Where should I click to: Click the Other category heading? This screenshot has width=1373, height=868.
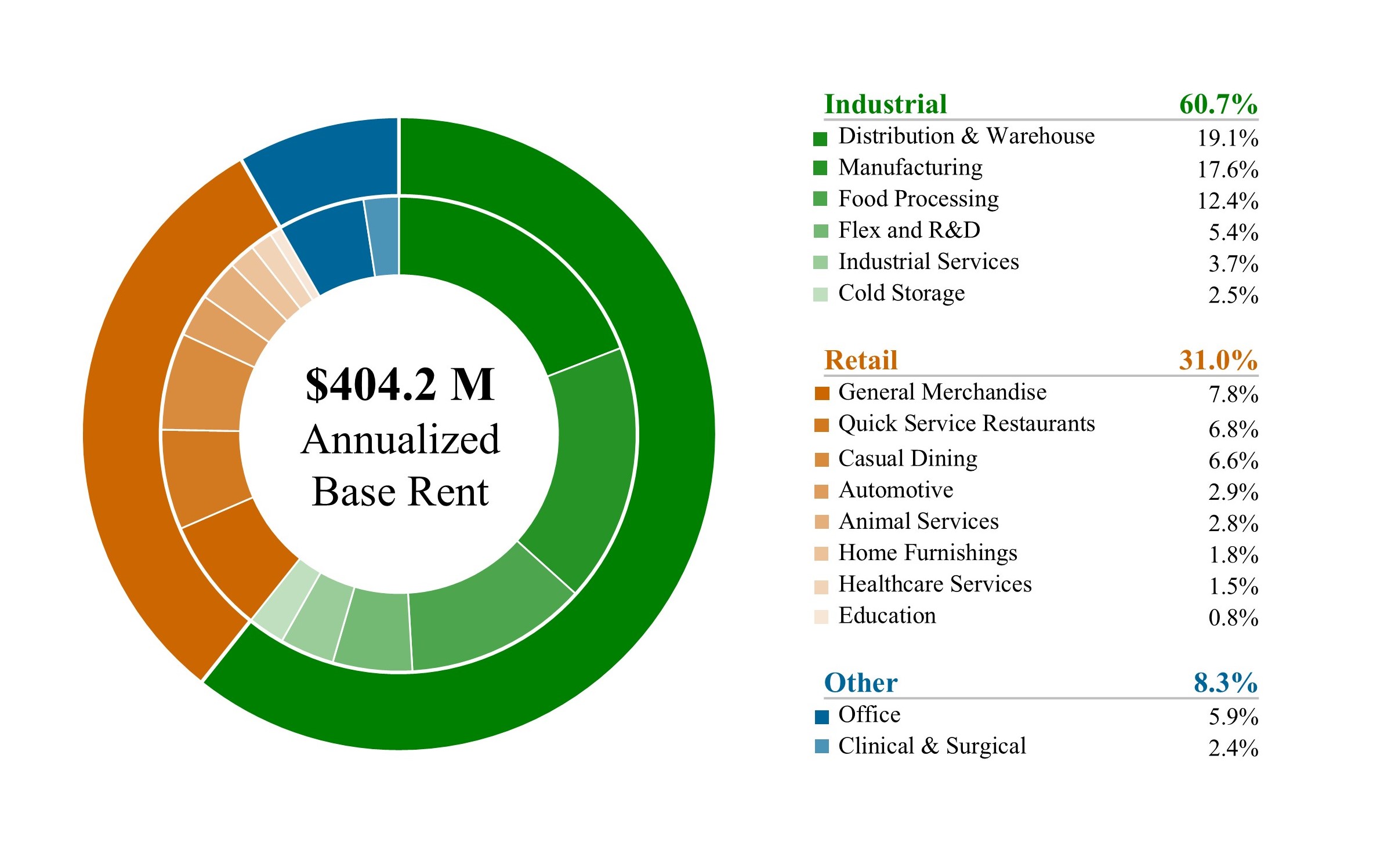coord(861,682)
